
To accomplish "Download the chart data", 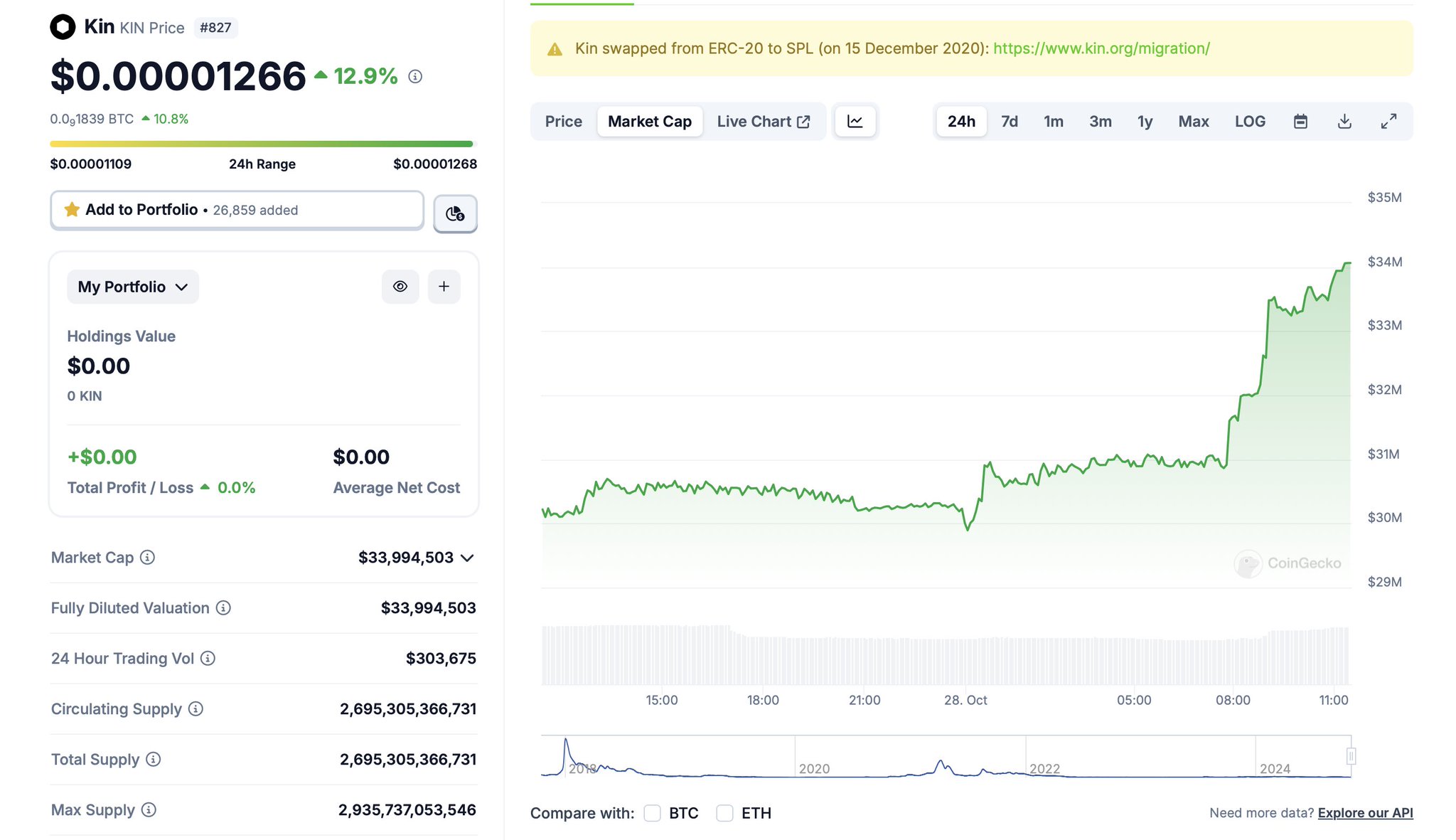I will click(x=1344, y=122).
